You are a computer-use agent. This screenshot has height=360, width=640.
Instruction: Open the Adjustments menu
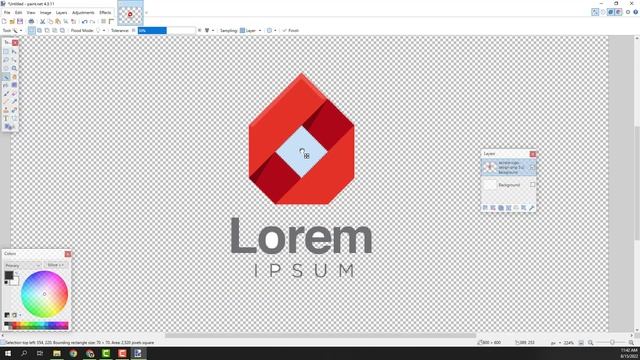[x=83, y=13]
